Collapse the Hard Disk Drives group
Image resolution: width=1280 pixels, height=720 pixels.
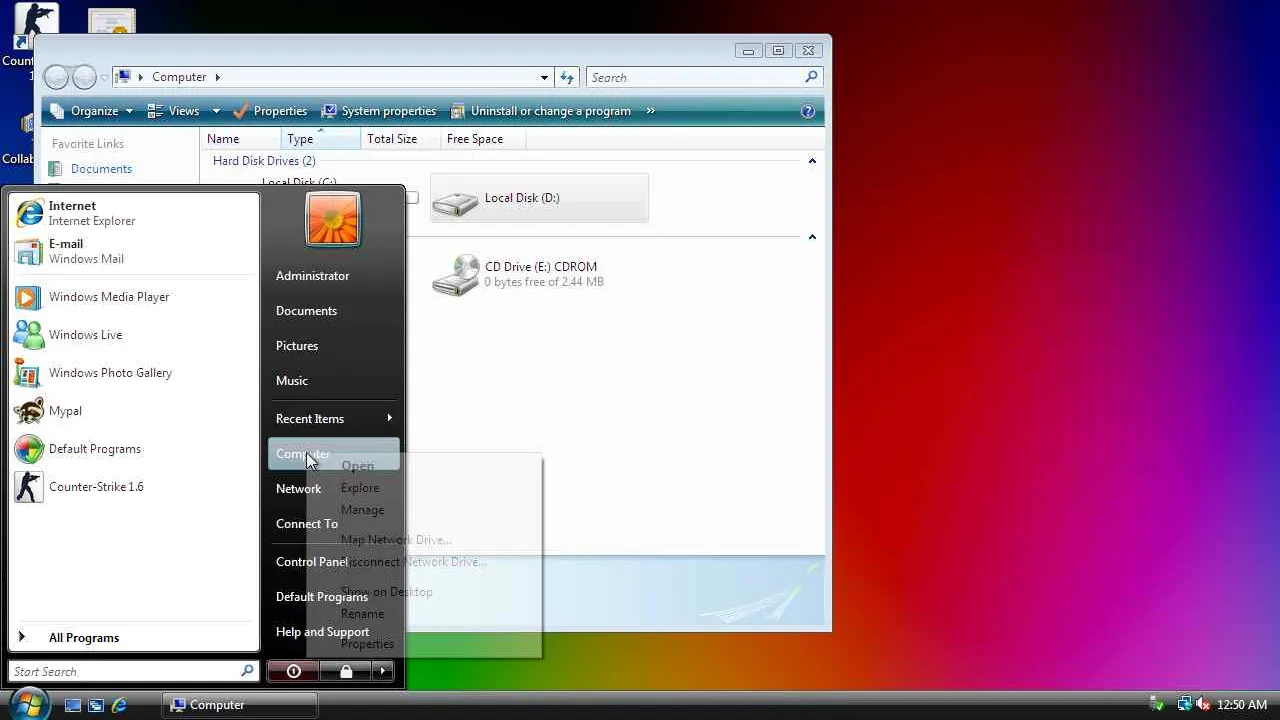tap(812, 161)
